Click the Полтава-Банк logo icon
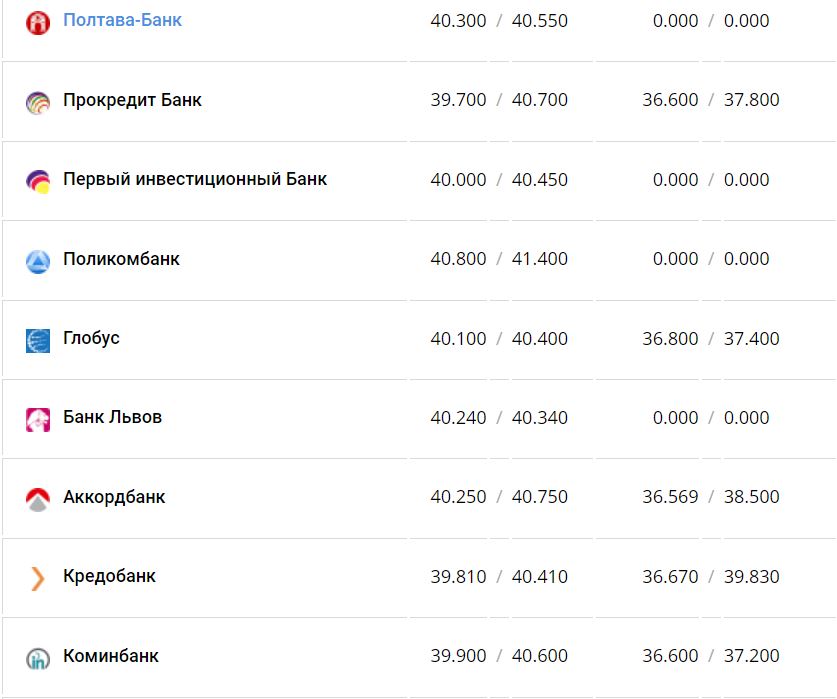The width and height of the screenshot is (837, 699). coord(37,22)
